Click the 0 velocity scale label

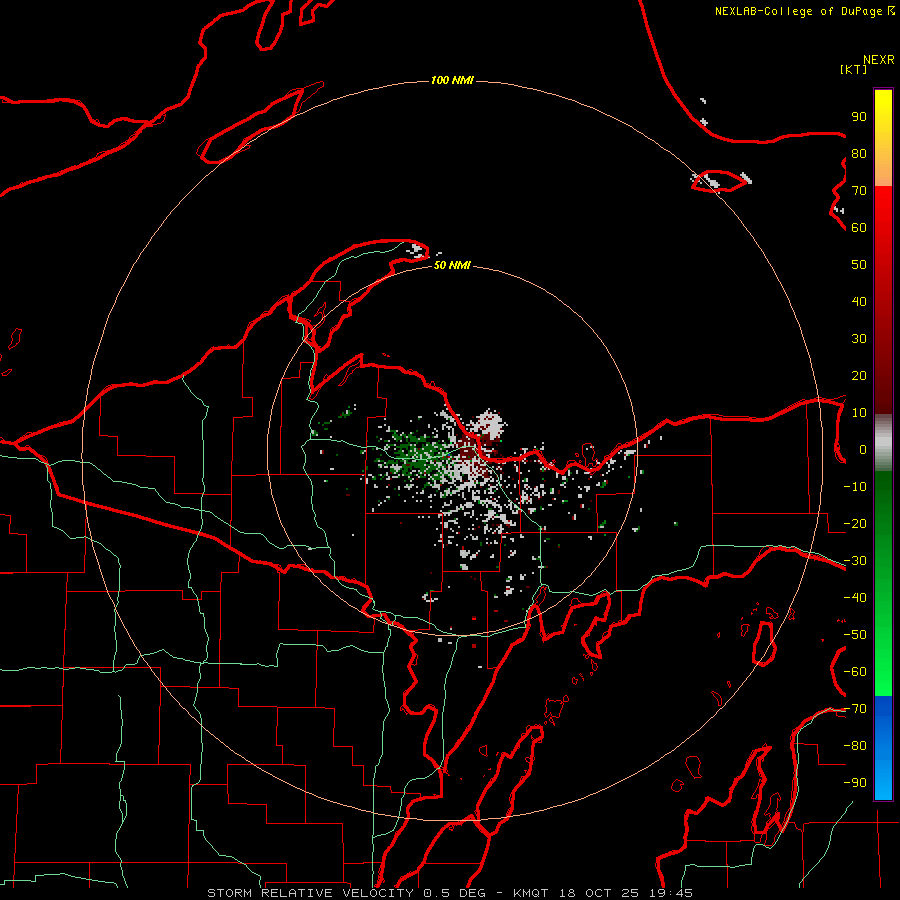click(x=863, y=449)
